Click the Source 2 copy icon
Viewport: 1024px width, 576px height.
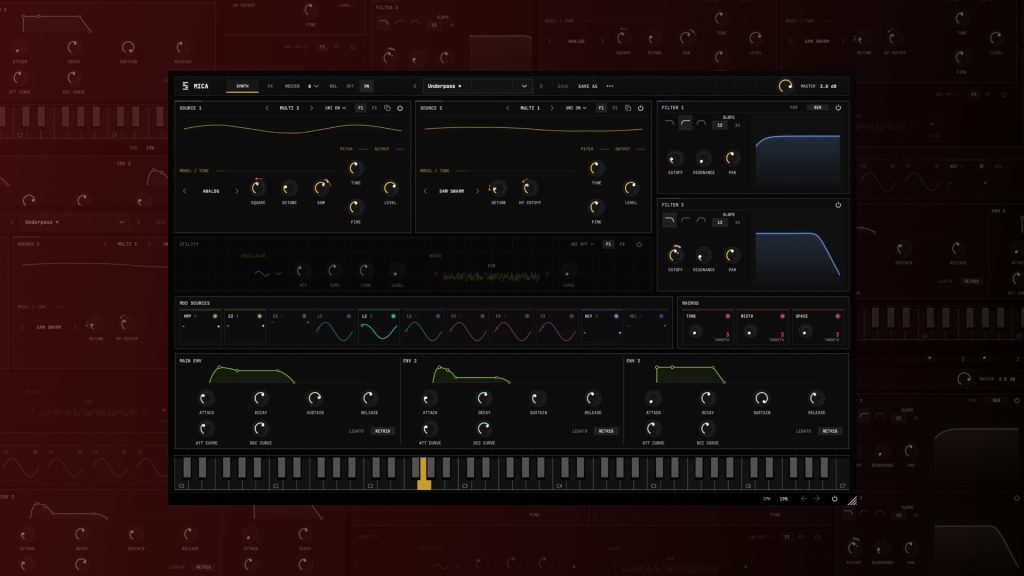628,108
